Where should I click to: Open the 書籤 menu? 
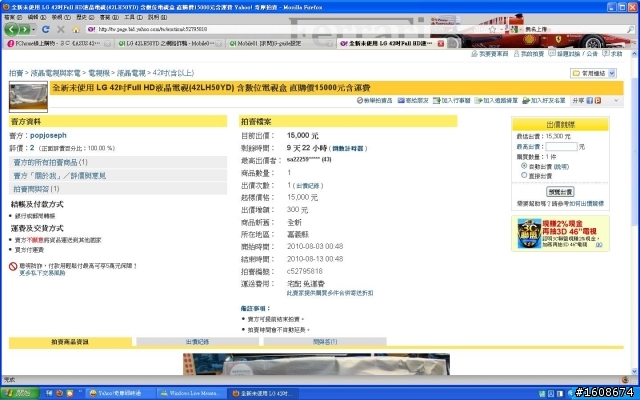point(109,18)
